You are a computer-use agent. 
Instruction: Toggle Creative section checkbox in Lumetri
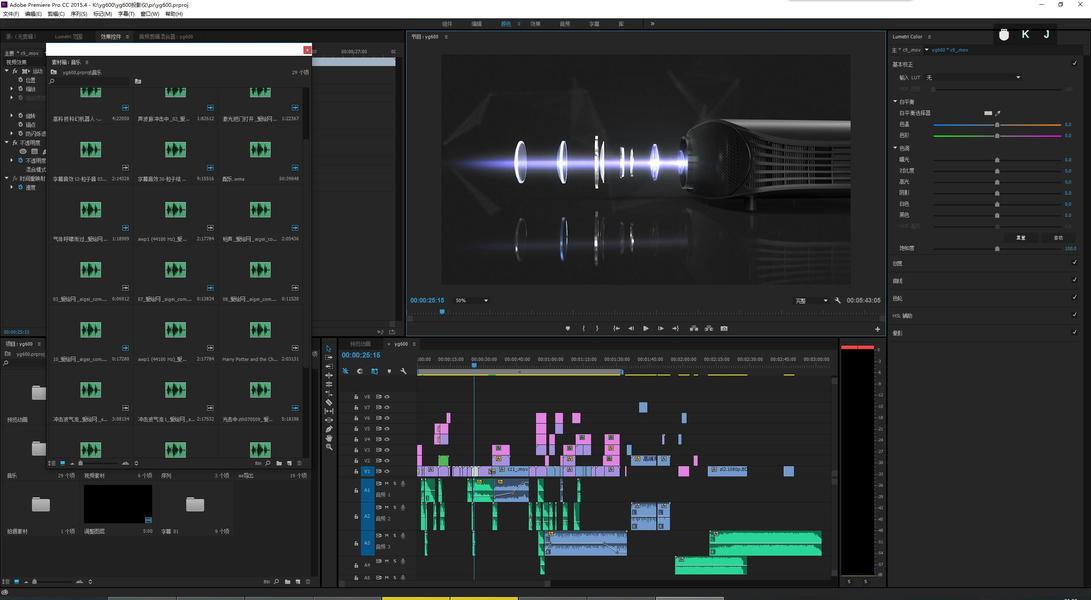coord(1075,262)
